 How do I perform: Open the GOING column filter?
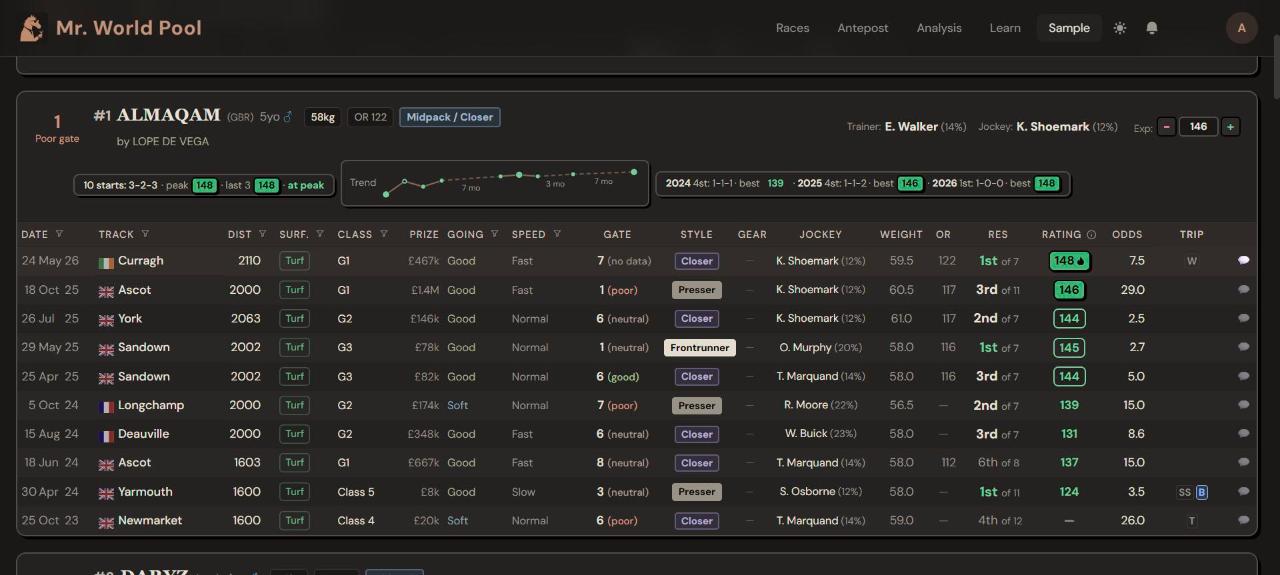click(494, 234)
